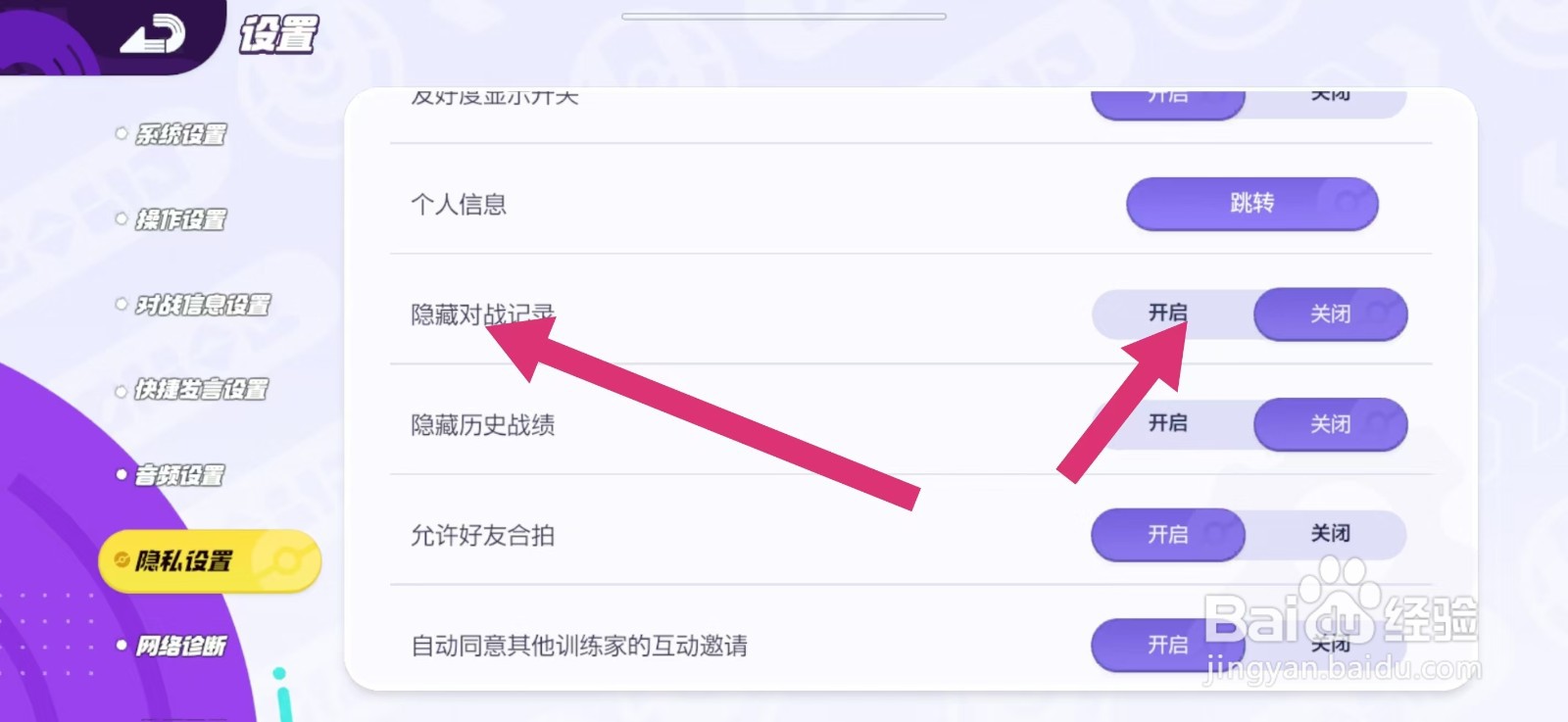
Task: Turn on 隐藏对战记录 with 开启
Action: click(x=1168, y=313)
